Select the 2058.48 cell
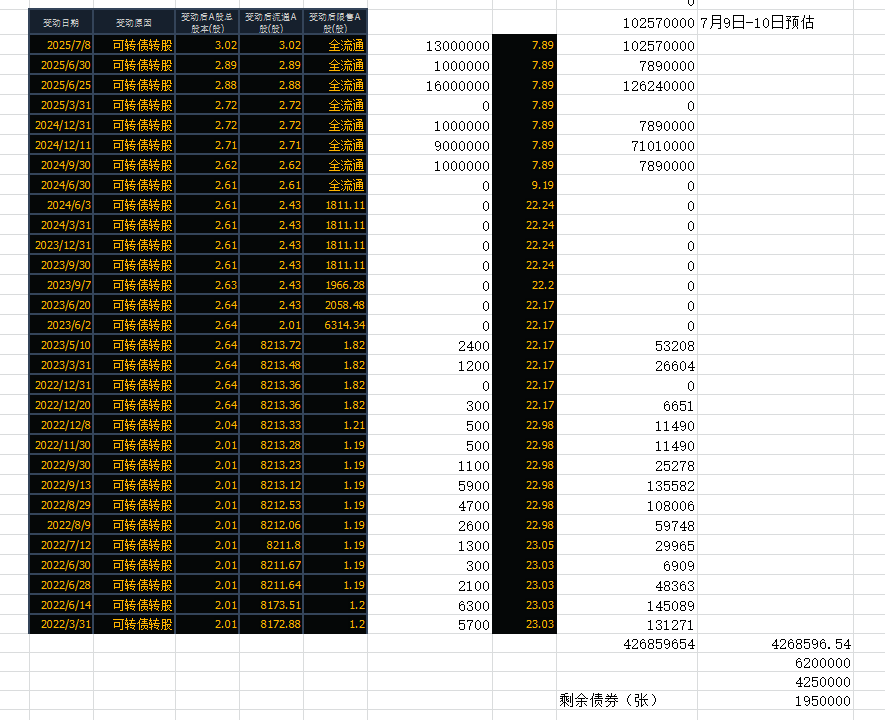The height and width of the screenshot is (720, 885). tap(335, 305)
